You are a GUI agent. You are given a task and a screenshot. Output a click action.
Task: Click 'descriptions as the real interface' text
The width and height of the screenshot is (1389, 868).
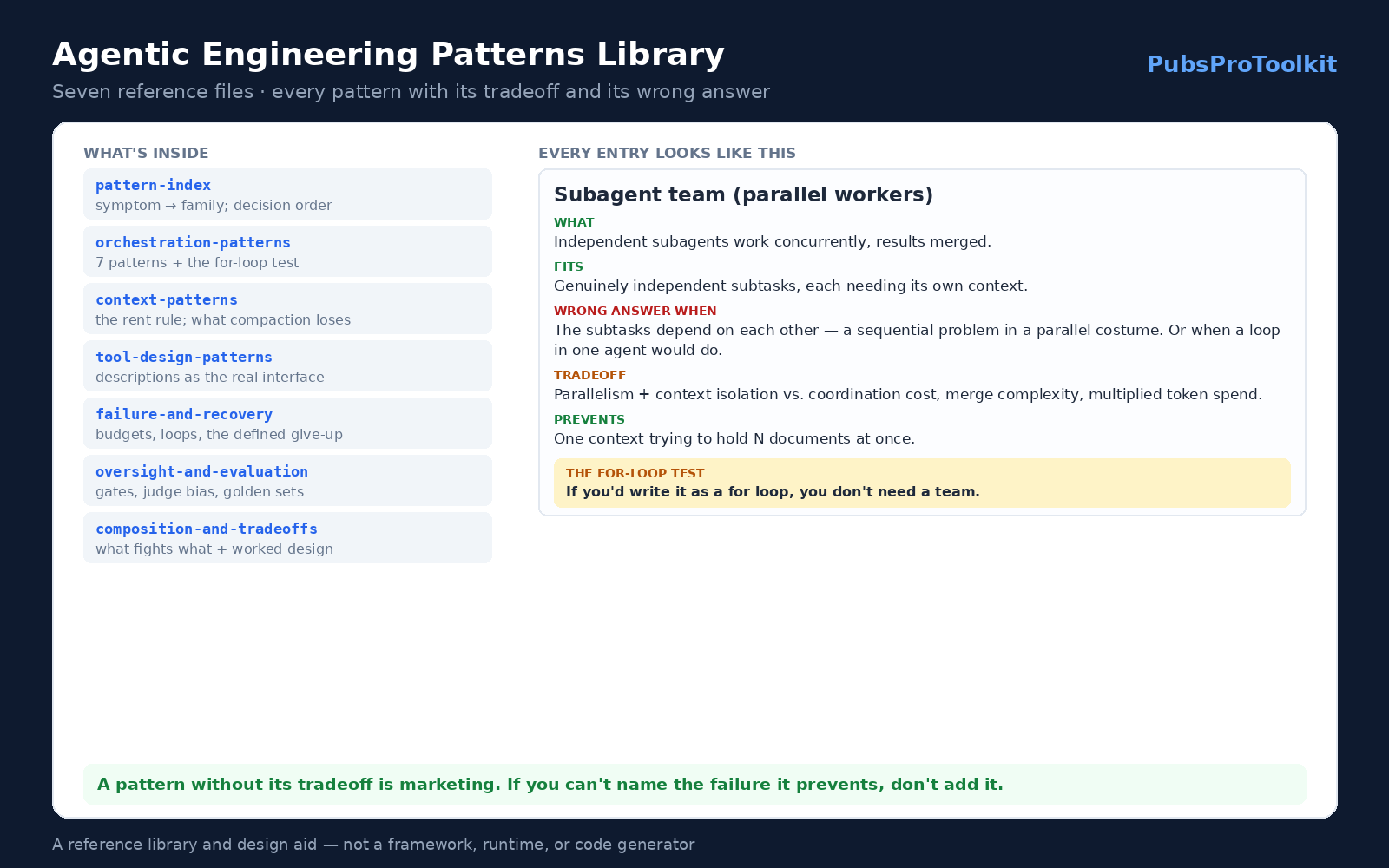210,378
